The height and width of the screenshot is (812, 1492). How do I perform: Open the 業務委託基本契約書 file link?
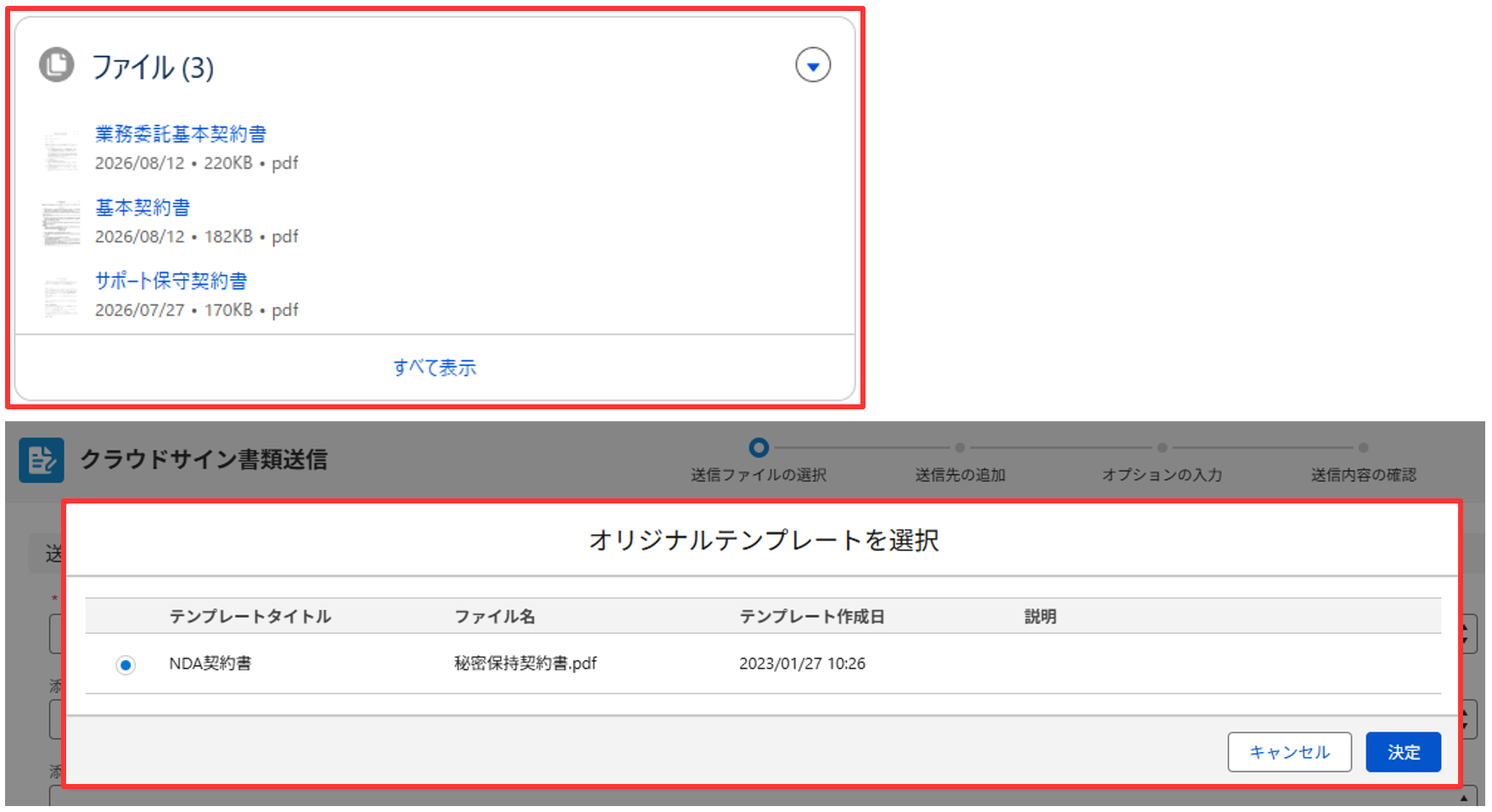point(181,134)
